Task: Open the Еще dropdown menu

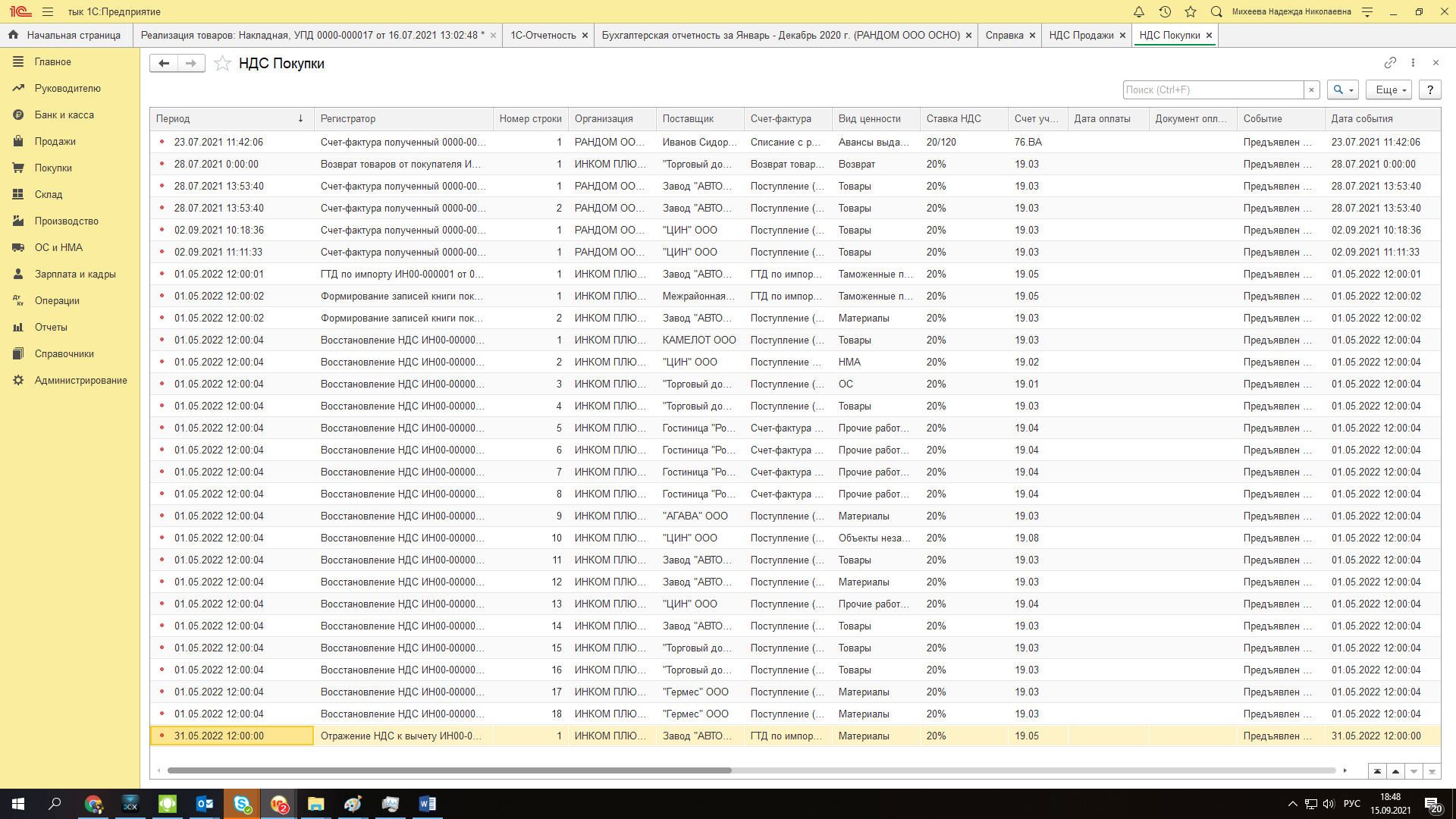Action: [x=1389, y=89]
